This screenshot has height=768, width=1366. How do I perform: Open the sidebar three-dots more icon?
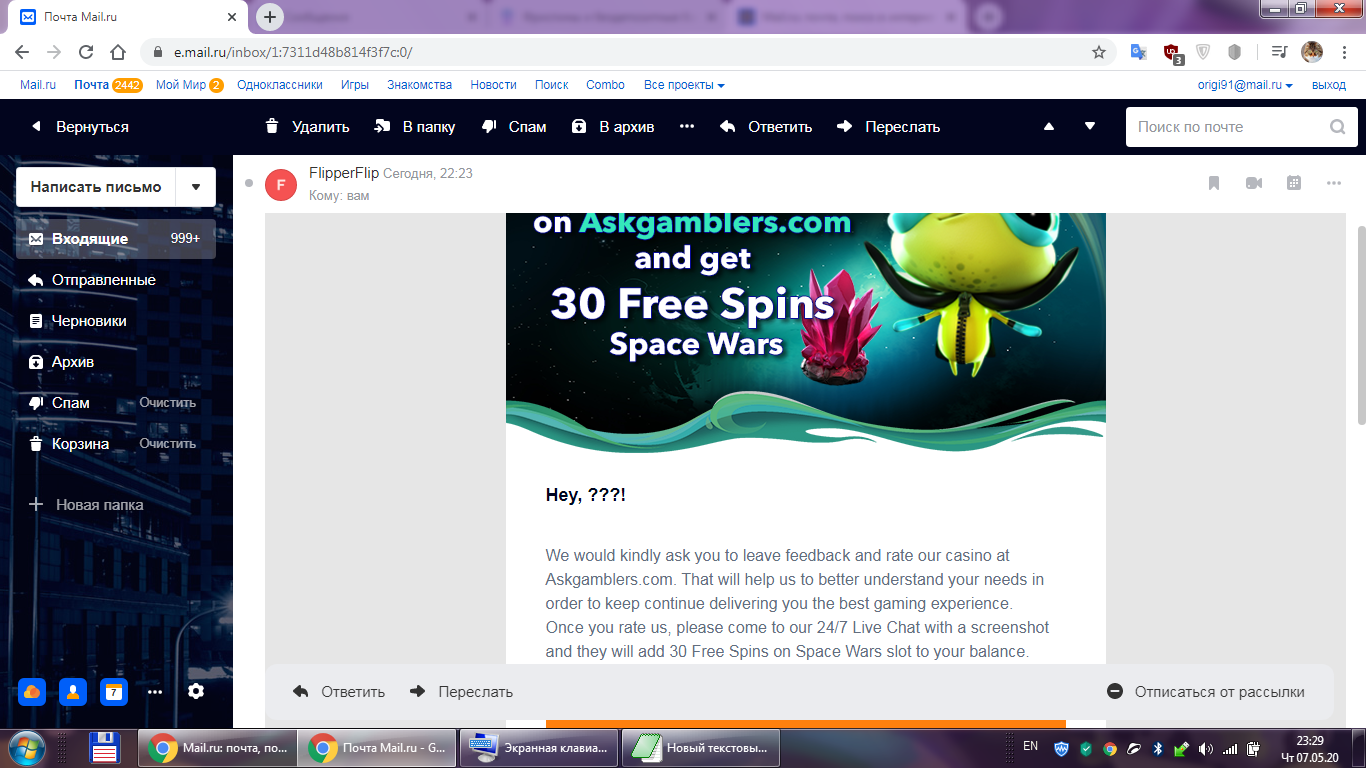click(x=155, y=691)
